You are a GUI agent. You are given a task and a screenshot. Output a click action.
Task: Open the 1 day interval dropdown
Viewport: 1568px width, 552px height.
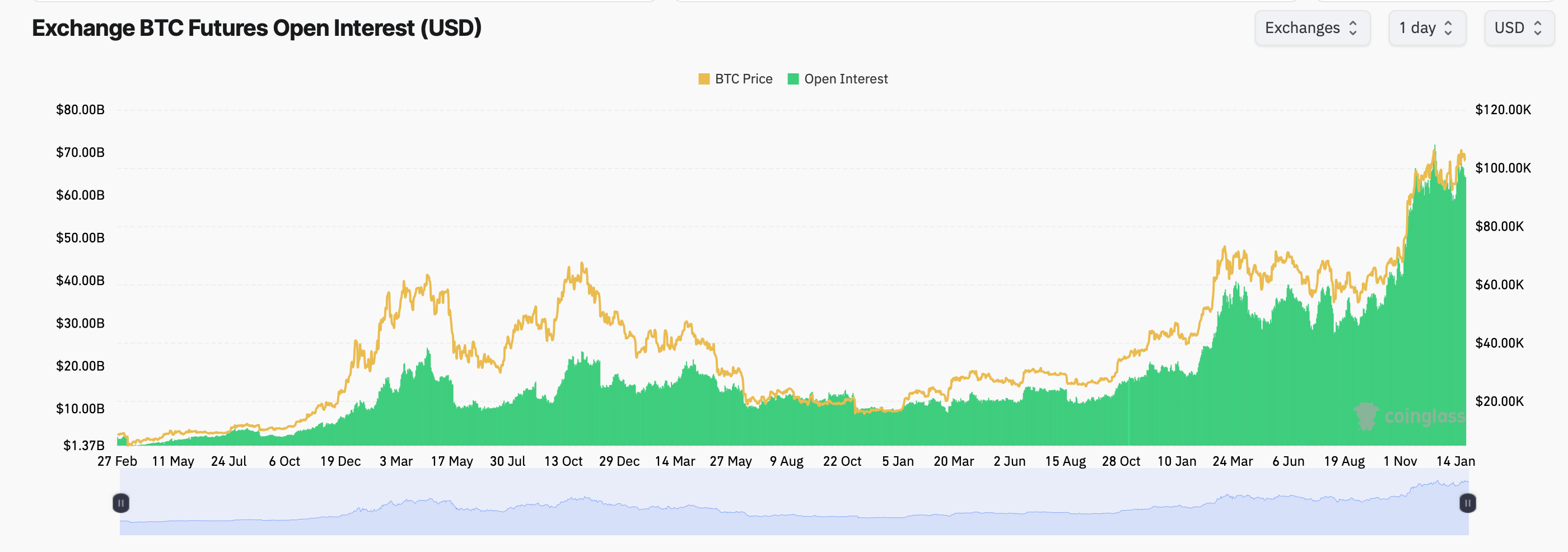point(1426,28)
